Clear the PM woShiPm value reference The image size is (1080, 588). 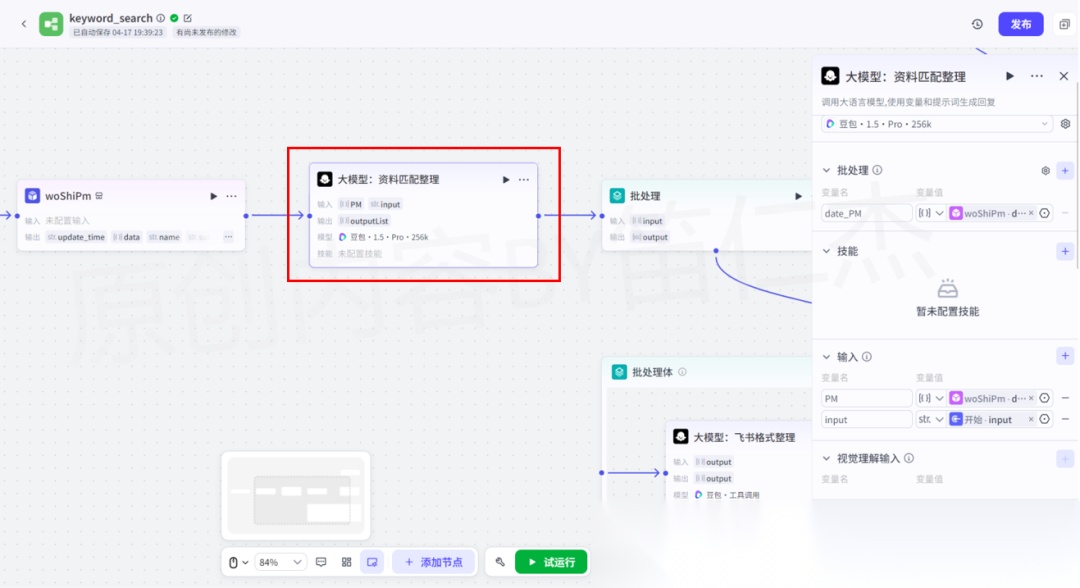[x=1030, y=398]
